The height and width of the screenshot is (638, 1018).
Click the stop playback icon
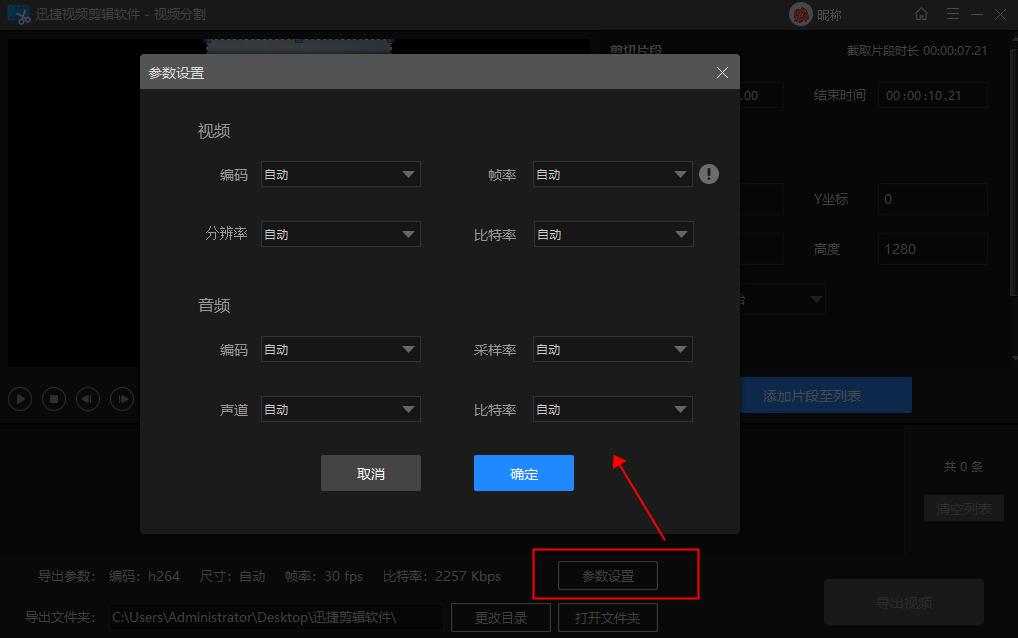pos(53,398)
